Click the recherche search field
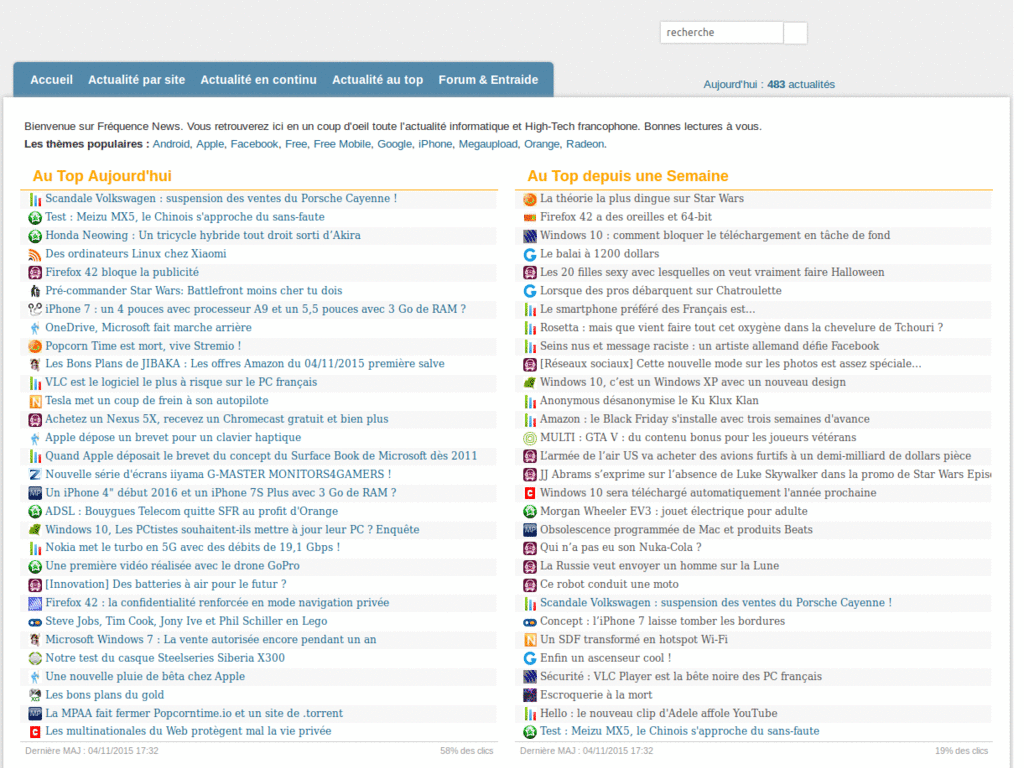This screenshot has height=768, width=1024. tap(722, 33)
